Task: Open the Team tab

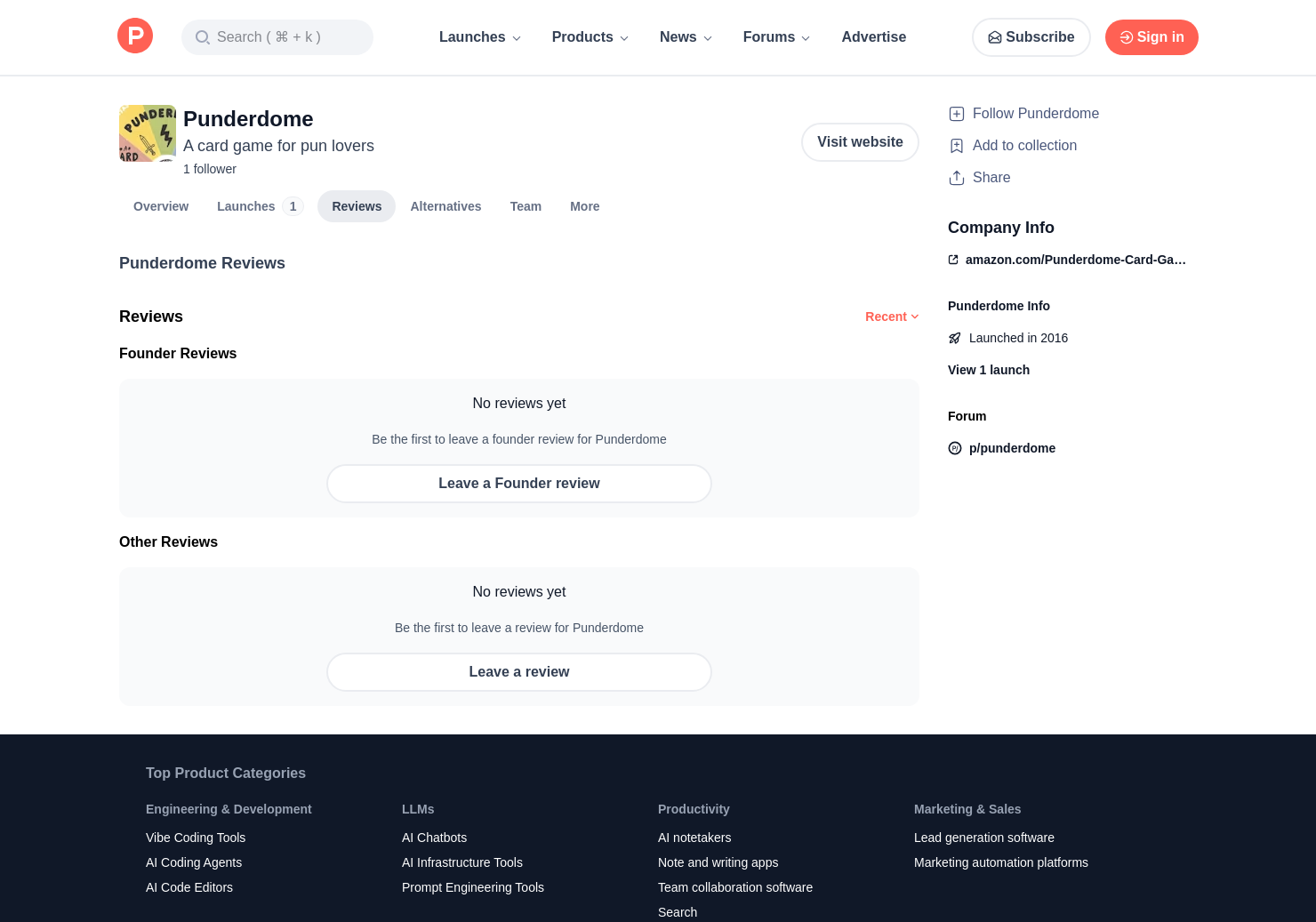Action: pos(526,206)
